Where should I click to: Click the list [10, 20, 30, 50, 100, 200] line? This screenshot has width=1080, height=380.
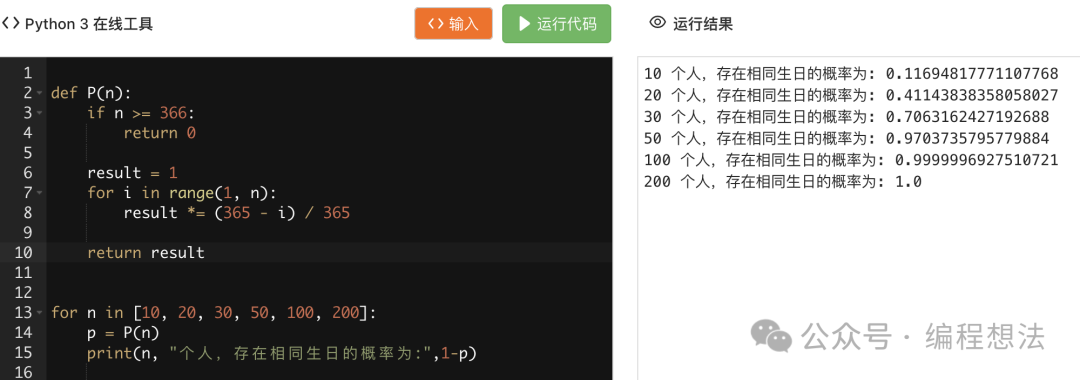pyautogui.click(x=214, y=313)
